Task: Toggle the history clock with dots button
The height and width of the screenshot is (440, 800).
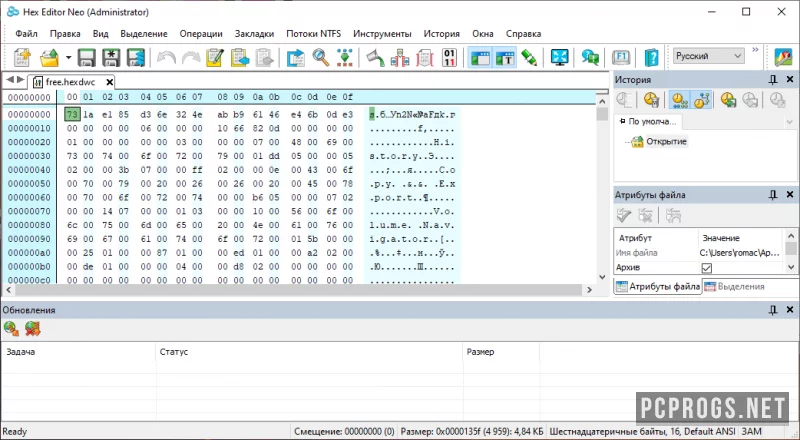Action: tap(679, 100)
